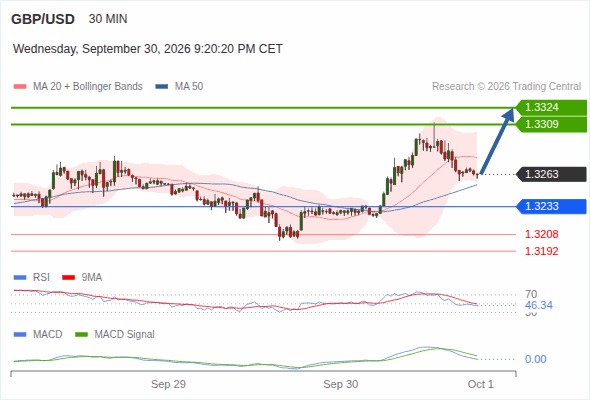
Task: Click the GBP/USD pair title
Action: click(43, 19)
